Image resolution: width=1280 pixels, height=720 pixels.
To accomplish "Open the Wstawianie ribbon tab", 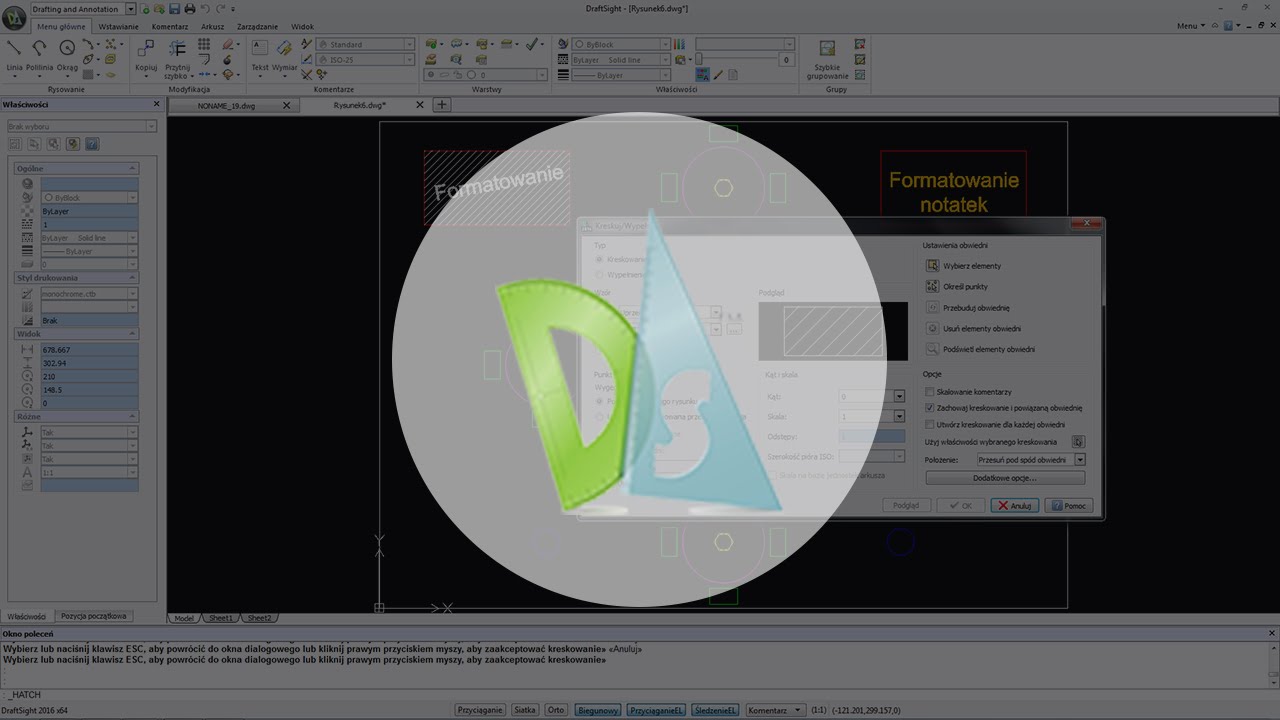I will coord(119,27).
